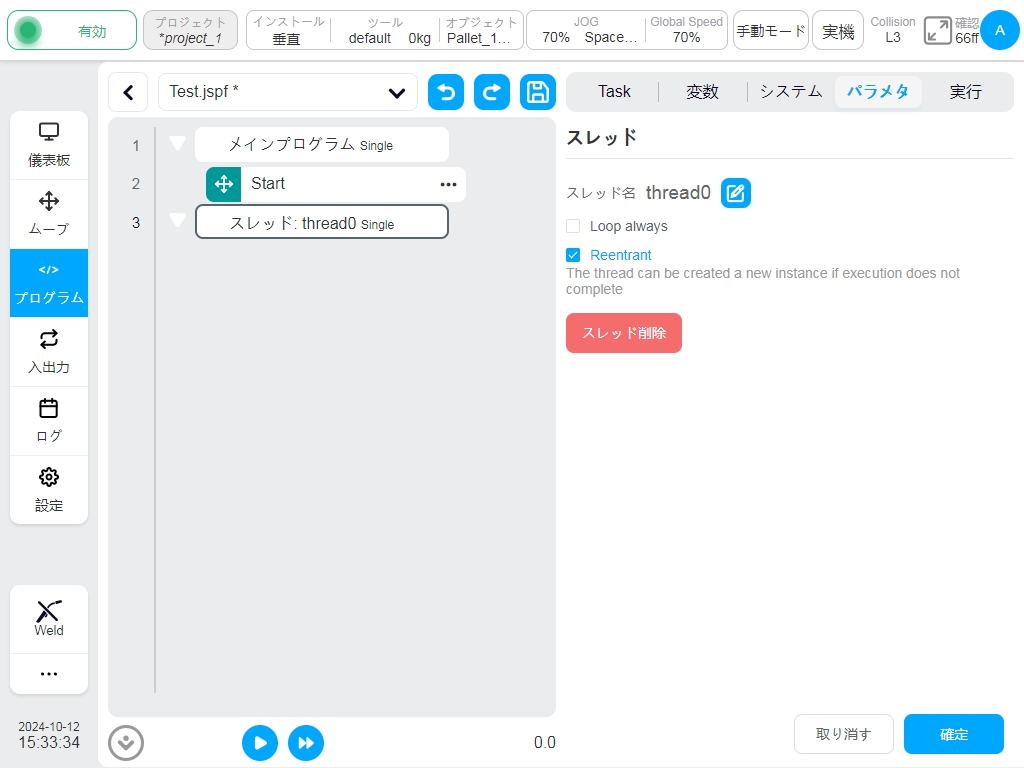This screenshot has width=1024, height=768.
Task: Switch to the システム tab
Action: tap(791, 91)
